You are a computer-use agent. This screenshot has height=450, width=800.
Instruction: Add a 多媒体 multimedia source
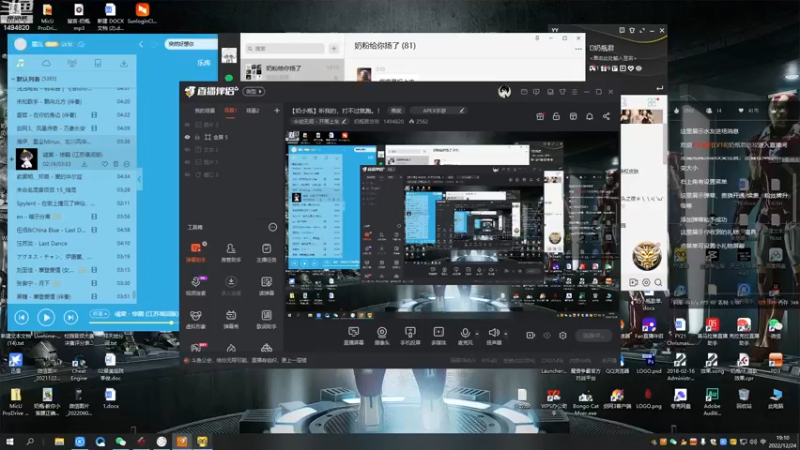(x=438, y=336)
